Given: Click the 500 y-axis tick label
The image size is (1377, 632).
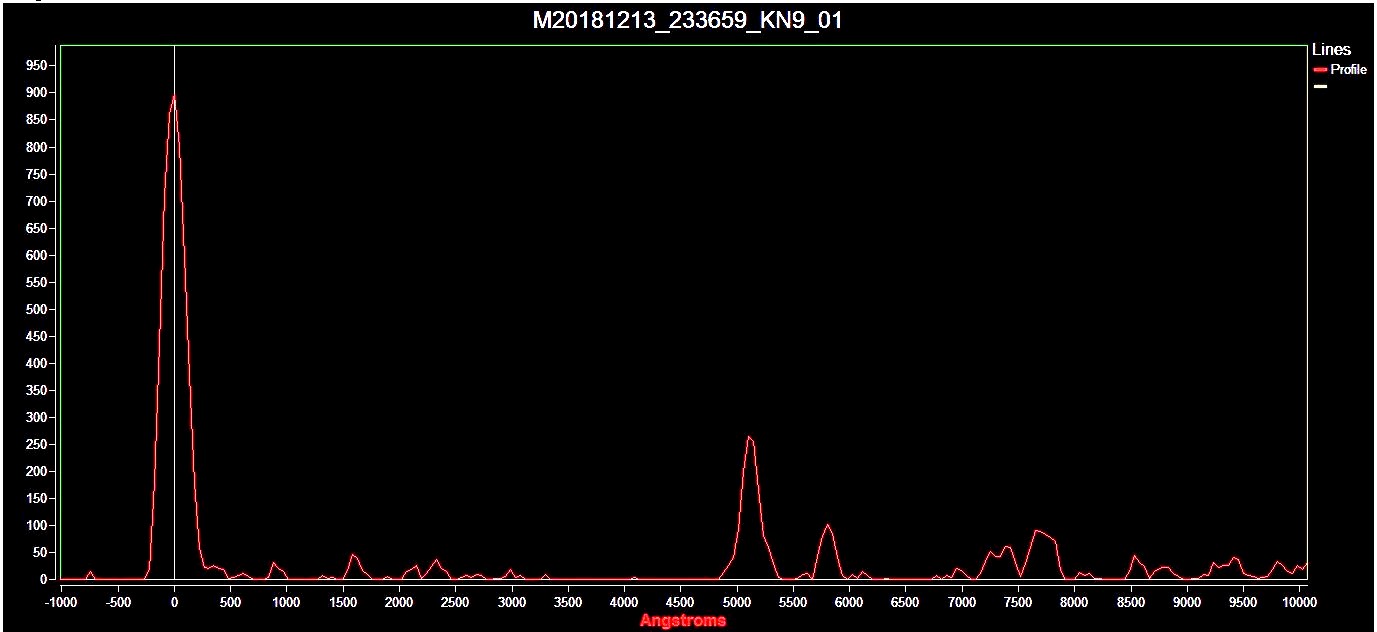Looking at the screenshot, I should coord(36,310).
